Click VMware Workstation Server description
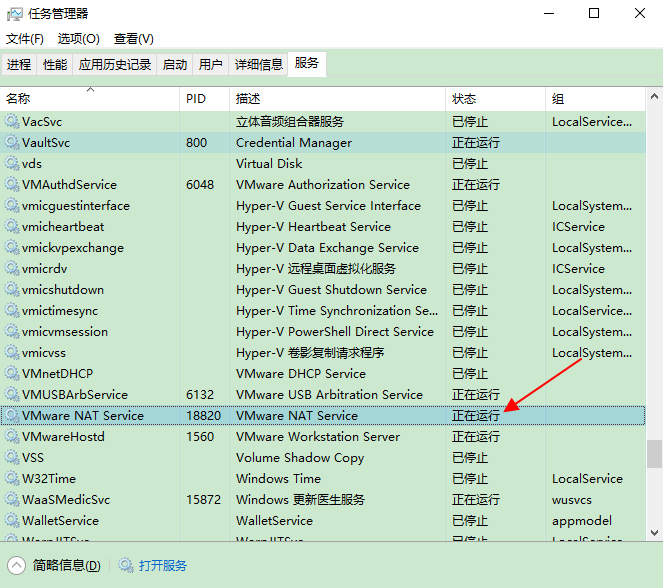 (x=318, y=437)
